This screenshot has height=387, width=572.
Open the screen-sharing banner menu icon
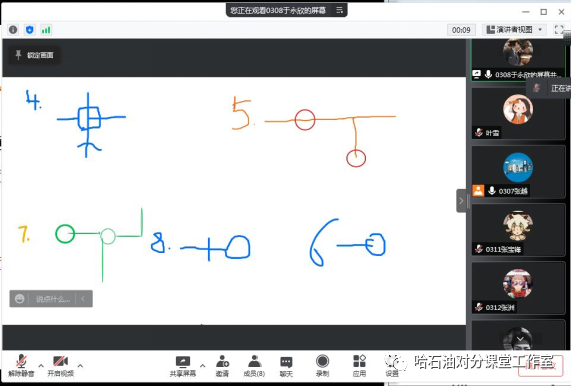coord(340,10)
